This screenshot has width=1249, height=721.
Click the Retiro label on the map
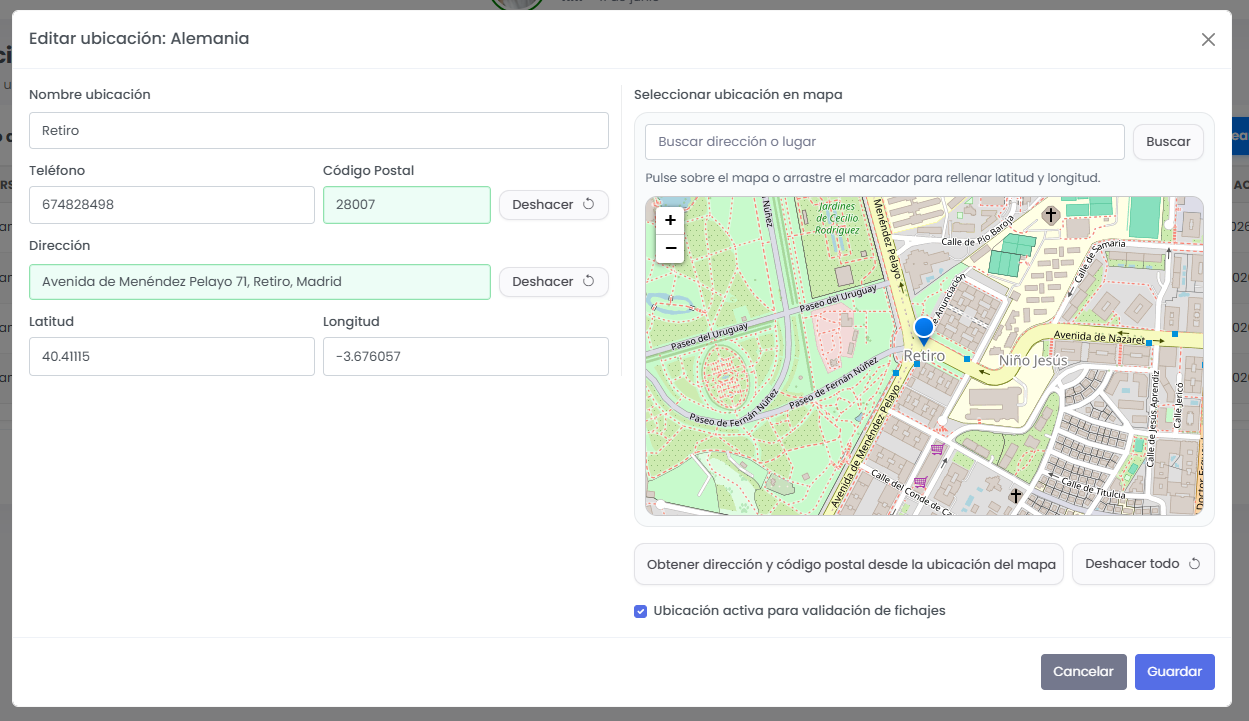924,356
